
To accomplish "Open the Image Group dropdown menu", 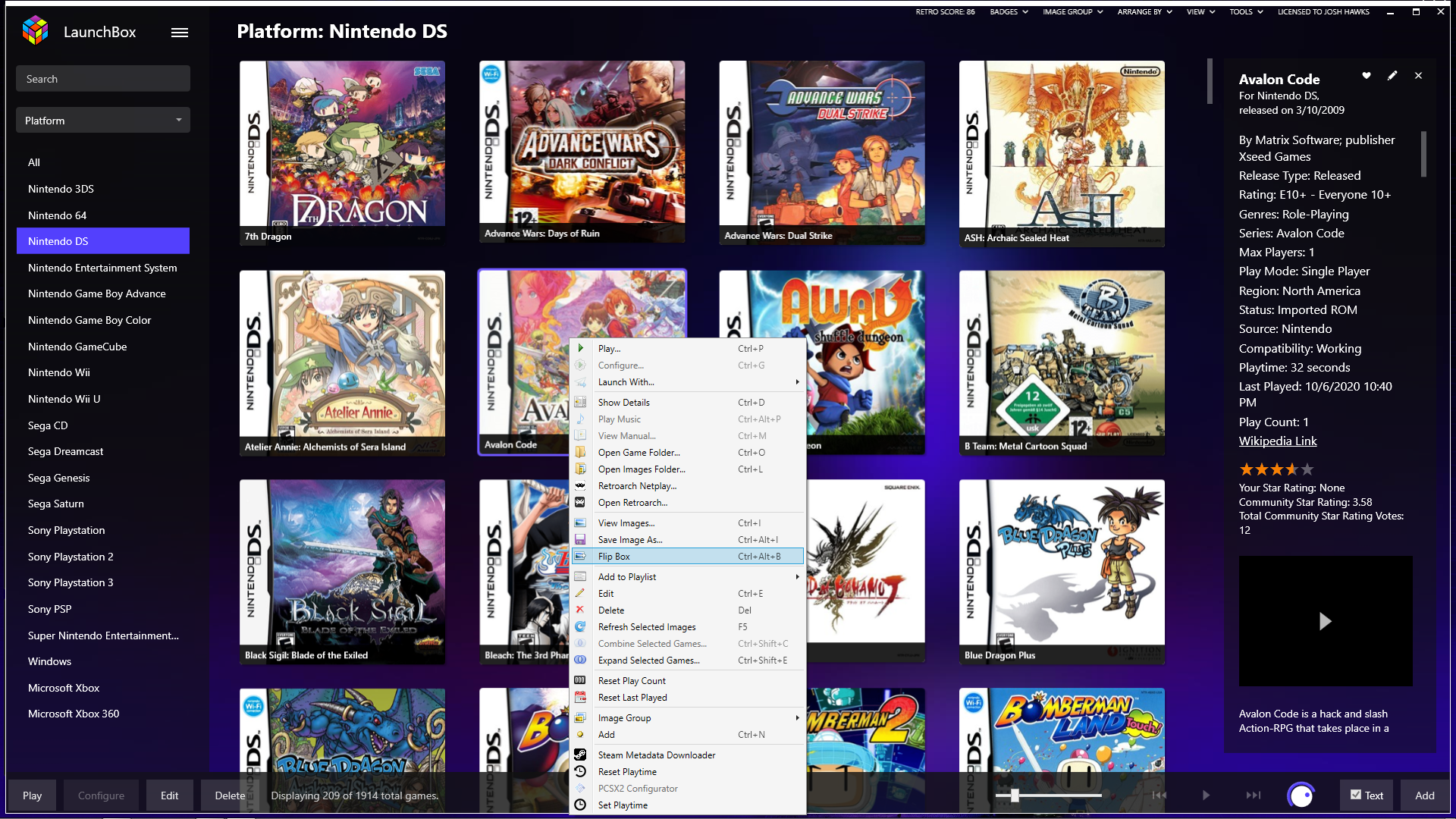I will [1073, 11].
